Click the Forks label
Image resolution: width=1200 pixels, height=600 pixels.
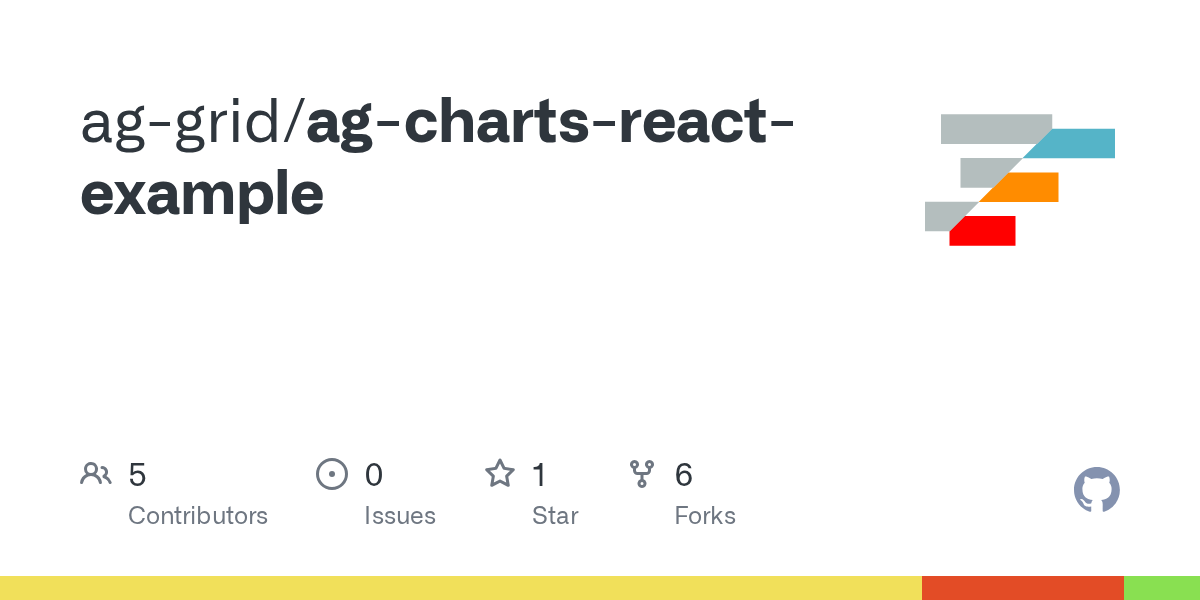[x=705, y=516]
